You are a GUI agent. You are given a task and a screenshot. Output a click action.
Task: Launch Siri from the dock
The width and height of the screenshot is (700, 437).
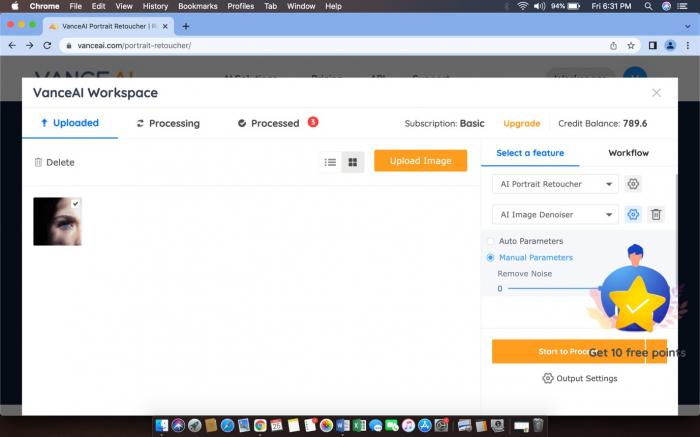pos(178,425)
